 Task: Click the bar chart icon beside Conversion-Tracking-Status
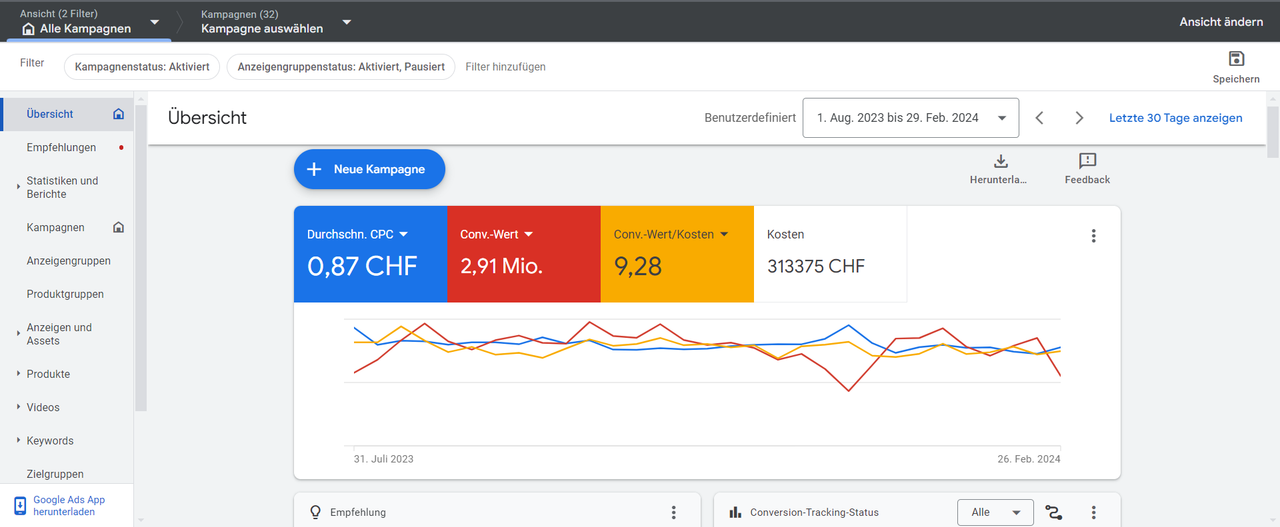point(735,512)
